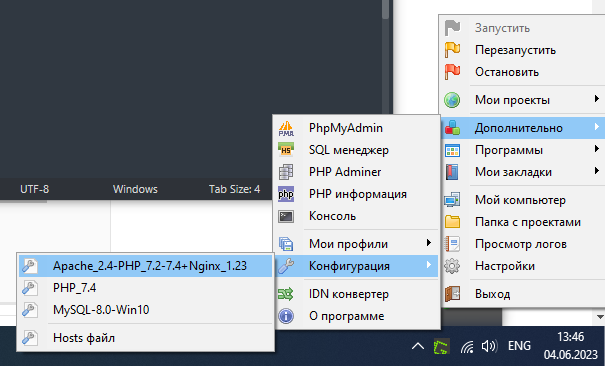Open the Настройки menu entry
Screen dimensions: 605x366
tap(523, 266)
